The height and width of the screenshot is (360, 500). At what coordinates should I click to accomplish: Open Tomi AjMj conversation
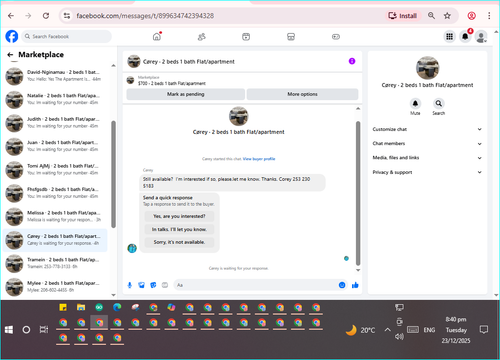pyautogui.click(x=55, y=169)
